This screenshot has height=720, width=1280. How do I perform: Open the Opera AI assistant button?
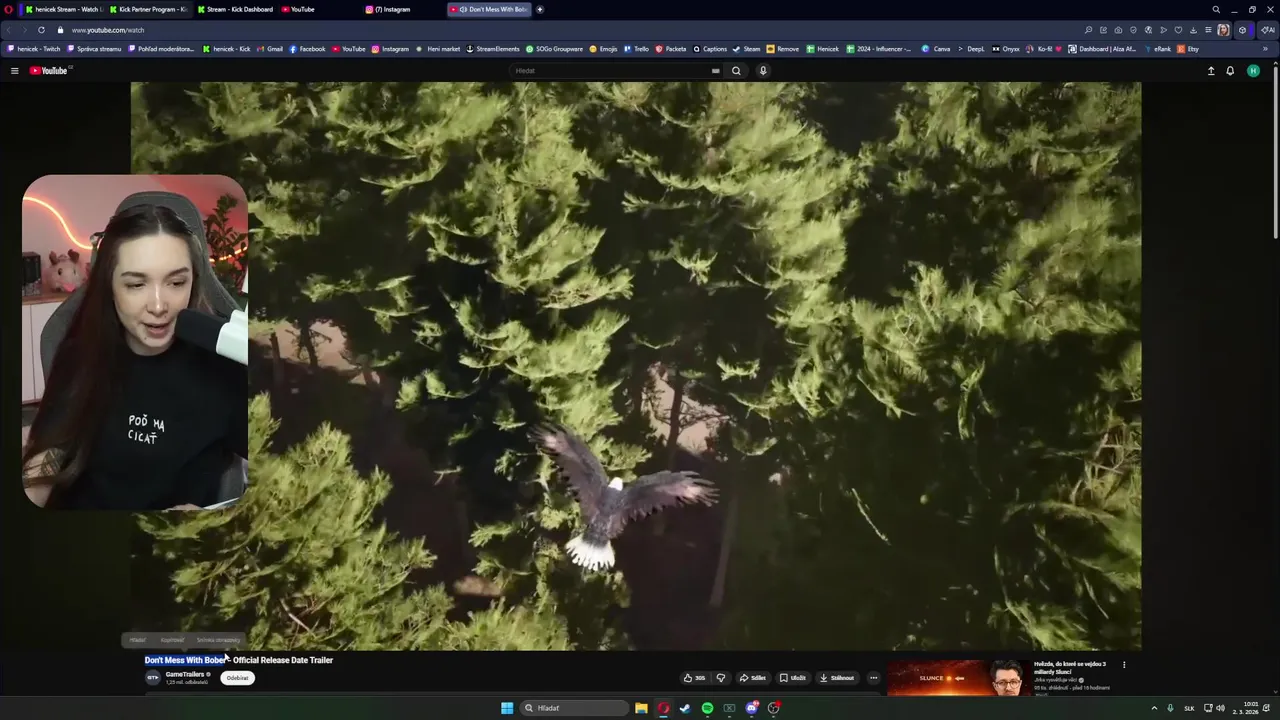(x=1268, y=30)
